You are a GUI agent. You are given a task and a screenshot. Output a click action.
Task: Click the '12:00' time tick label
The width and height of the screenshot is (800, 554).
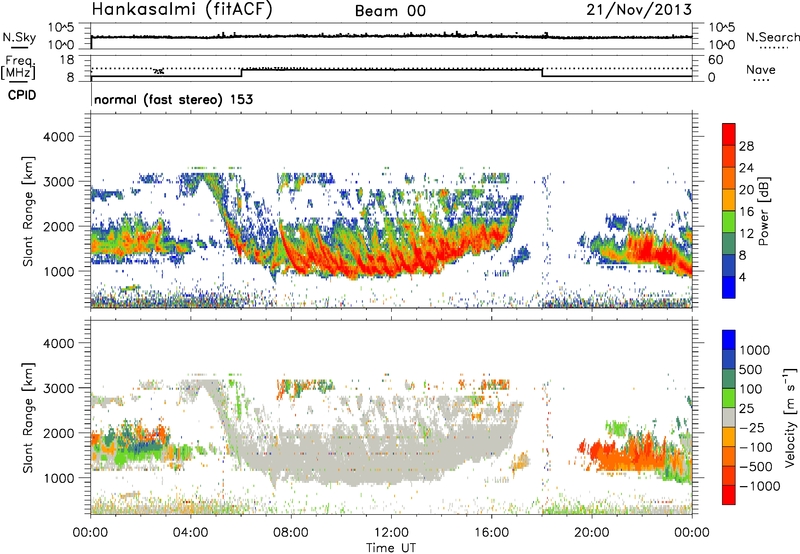pyautogui.click(x=391, y=533)
